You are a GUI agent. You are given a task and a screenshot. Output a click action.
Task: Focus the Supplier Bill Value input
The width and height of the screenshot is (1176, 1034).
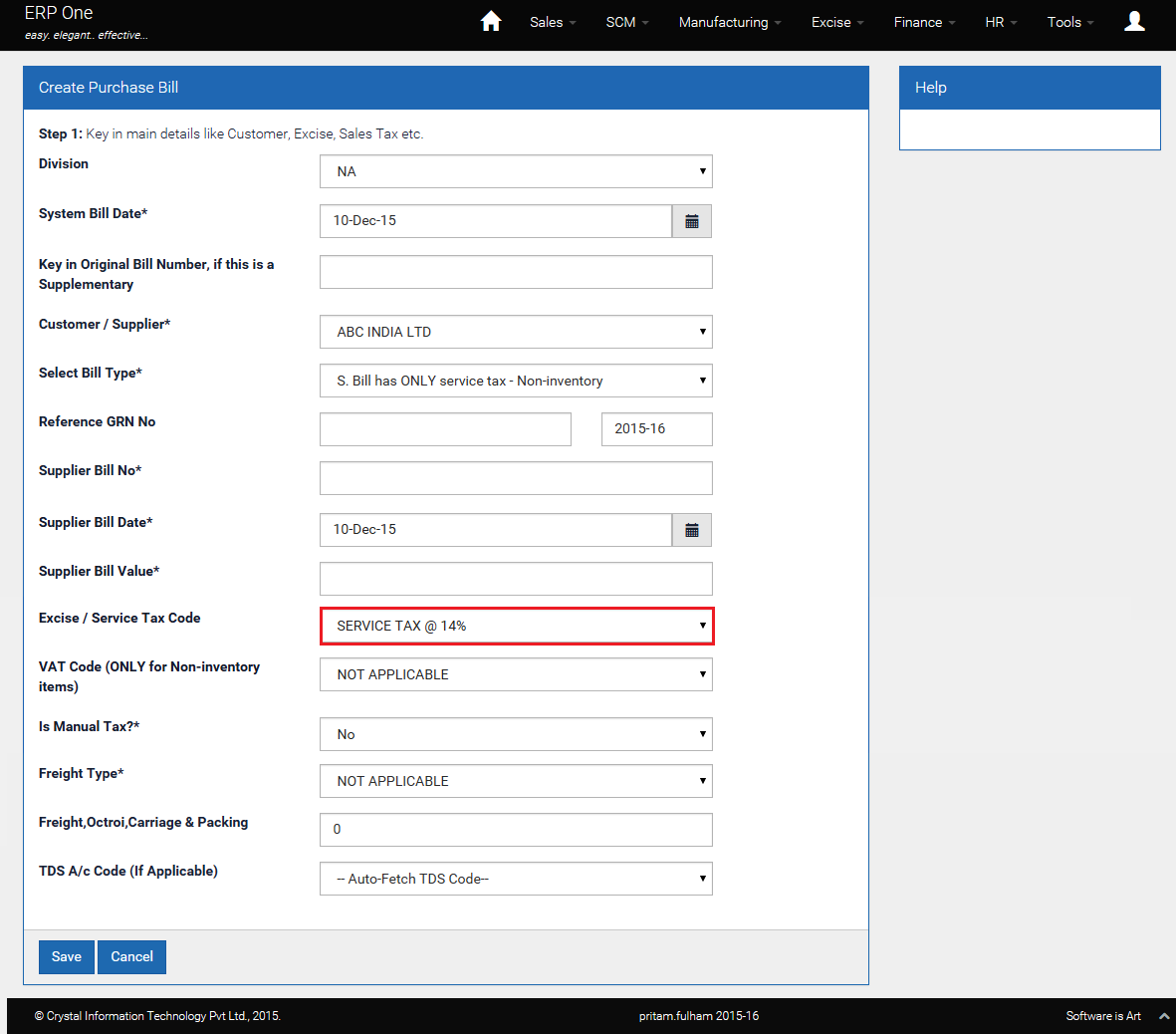tap(516, 579)
